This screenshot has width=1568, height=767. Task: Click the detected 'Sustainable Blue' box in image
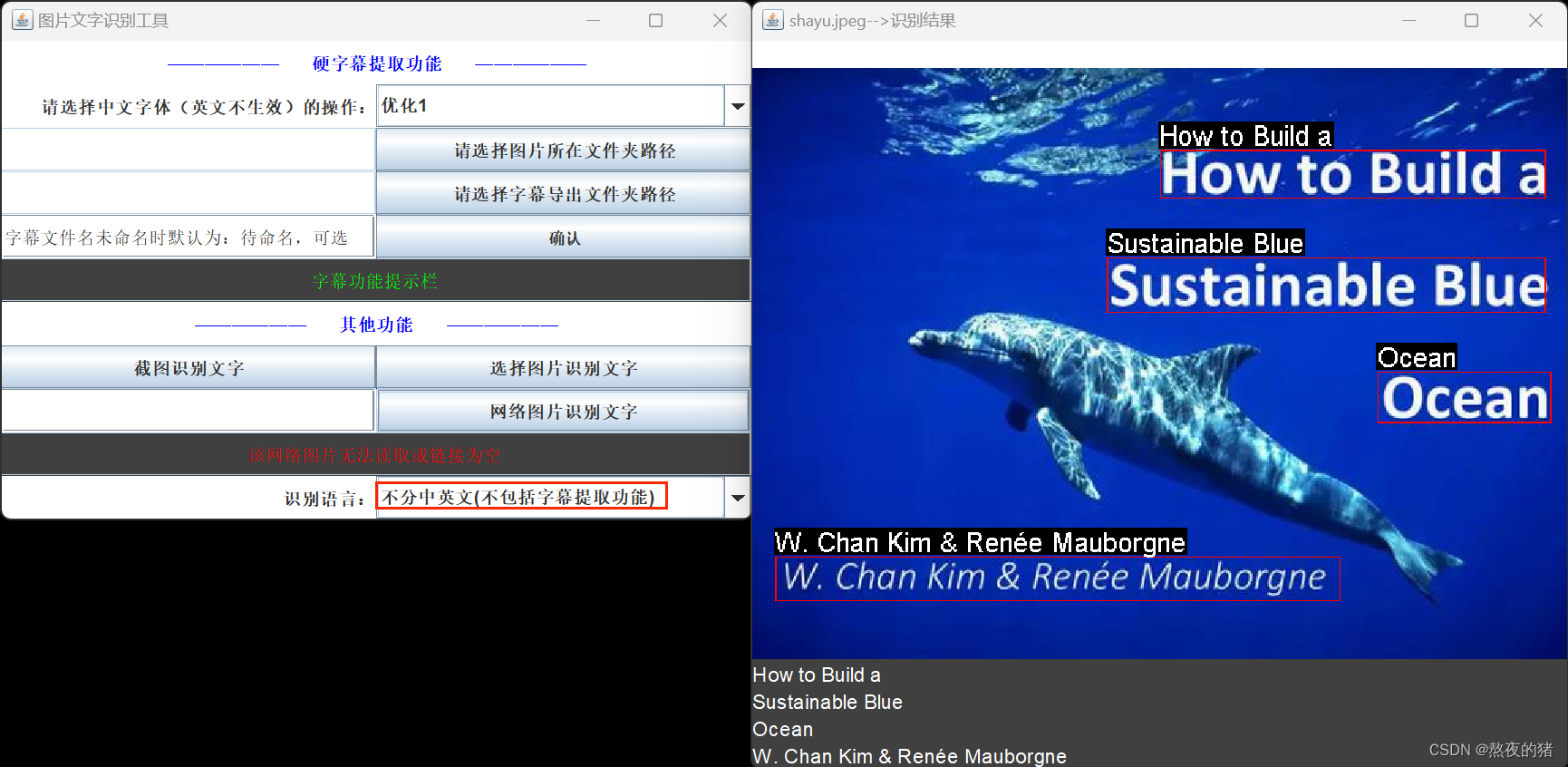tap(1326, 285)
